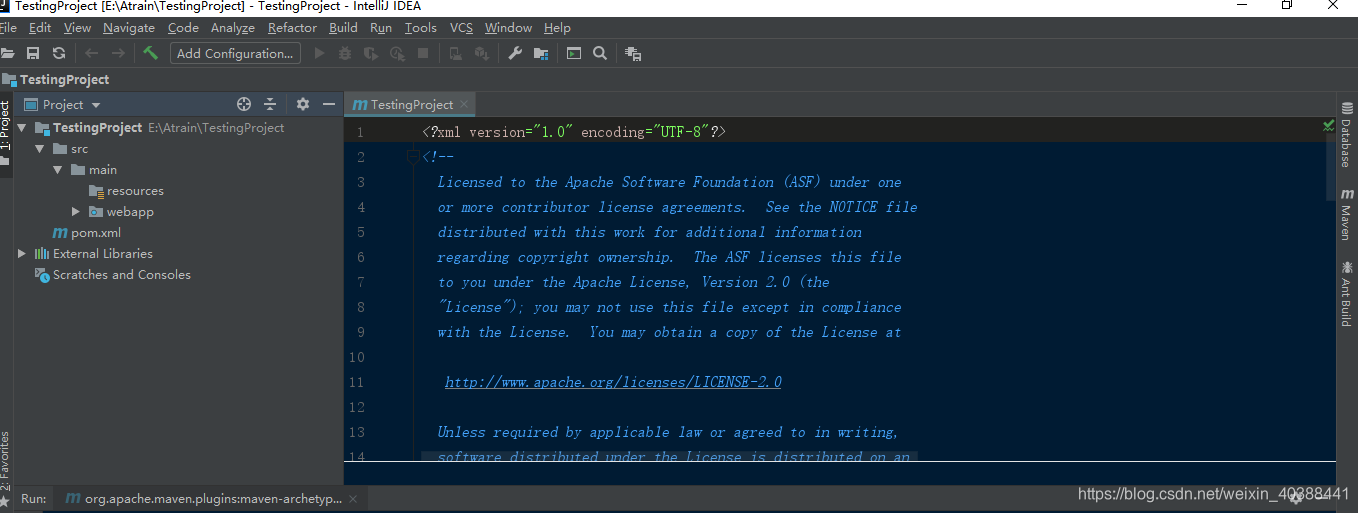Open the Refactor menu

coord(292,28)
